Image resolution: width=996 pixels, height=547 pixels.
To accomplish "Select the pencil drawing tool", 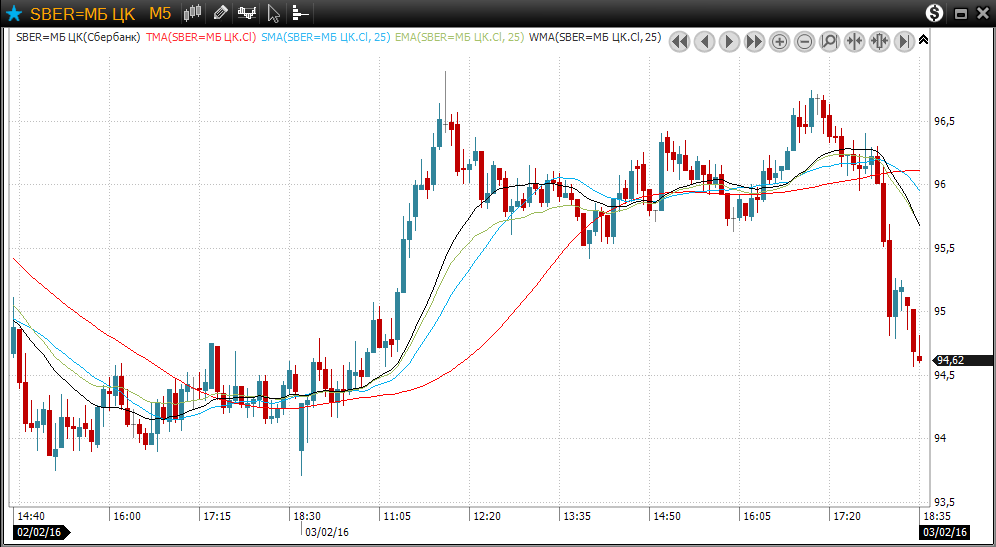I will tap(220, 13).
